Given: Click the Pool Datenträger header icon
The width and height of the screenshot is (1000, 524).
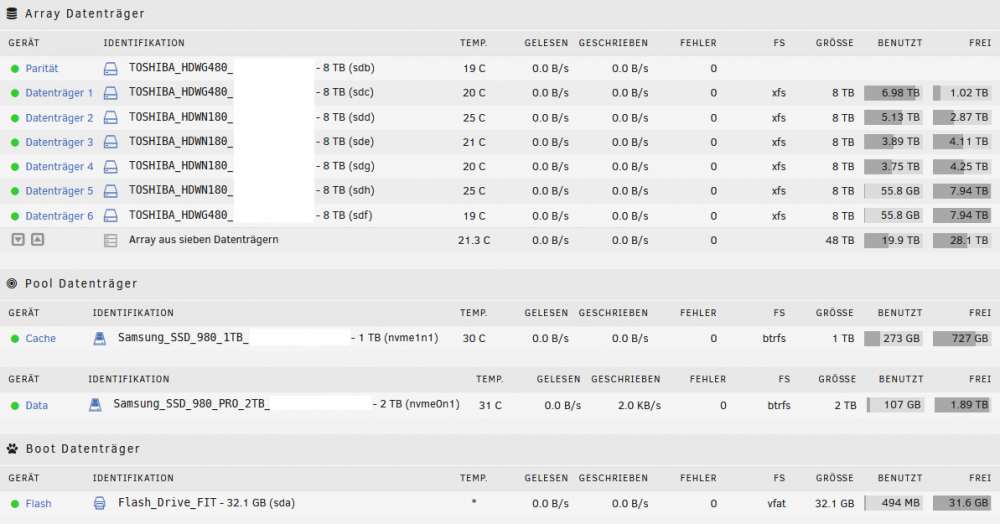Looking at the screenshot, I should pos(11,284).
